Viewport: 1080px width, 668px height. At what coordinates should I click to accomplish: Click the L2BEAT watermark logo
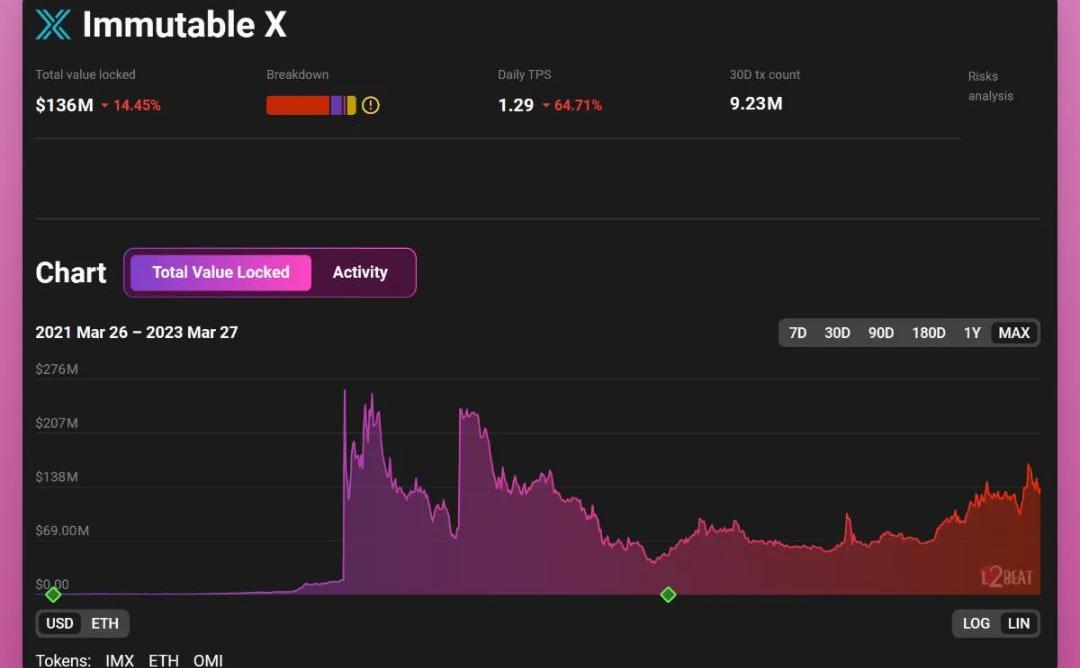point(1006,577)
